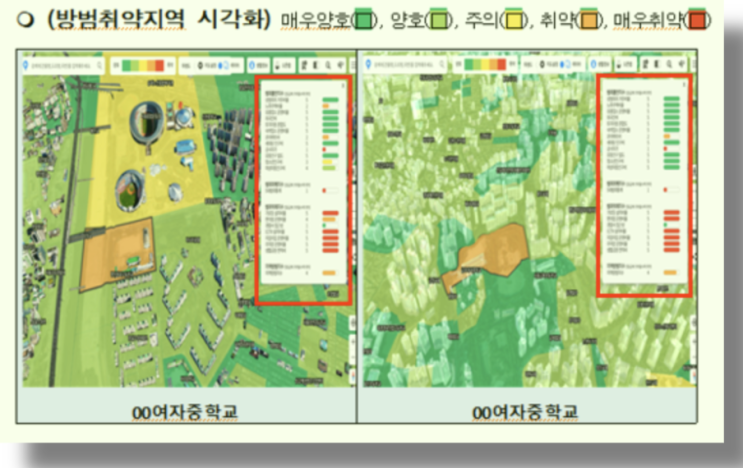Select green swatch in right map legend bar
The width and height of the screenshot is (743, 468).
(469, 64)
